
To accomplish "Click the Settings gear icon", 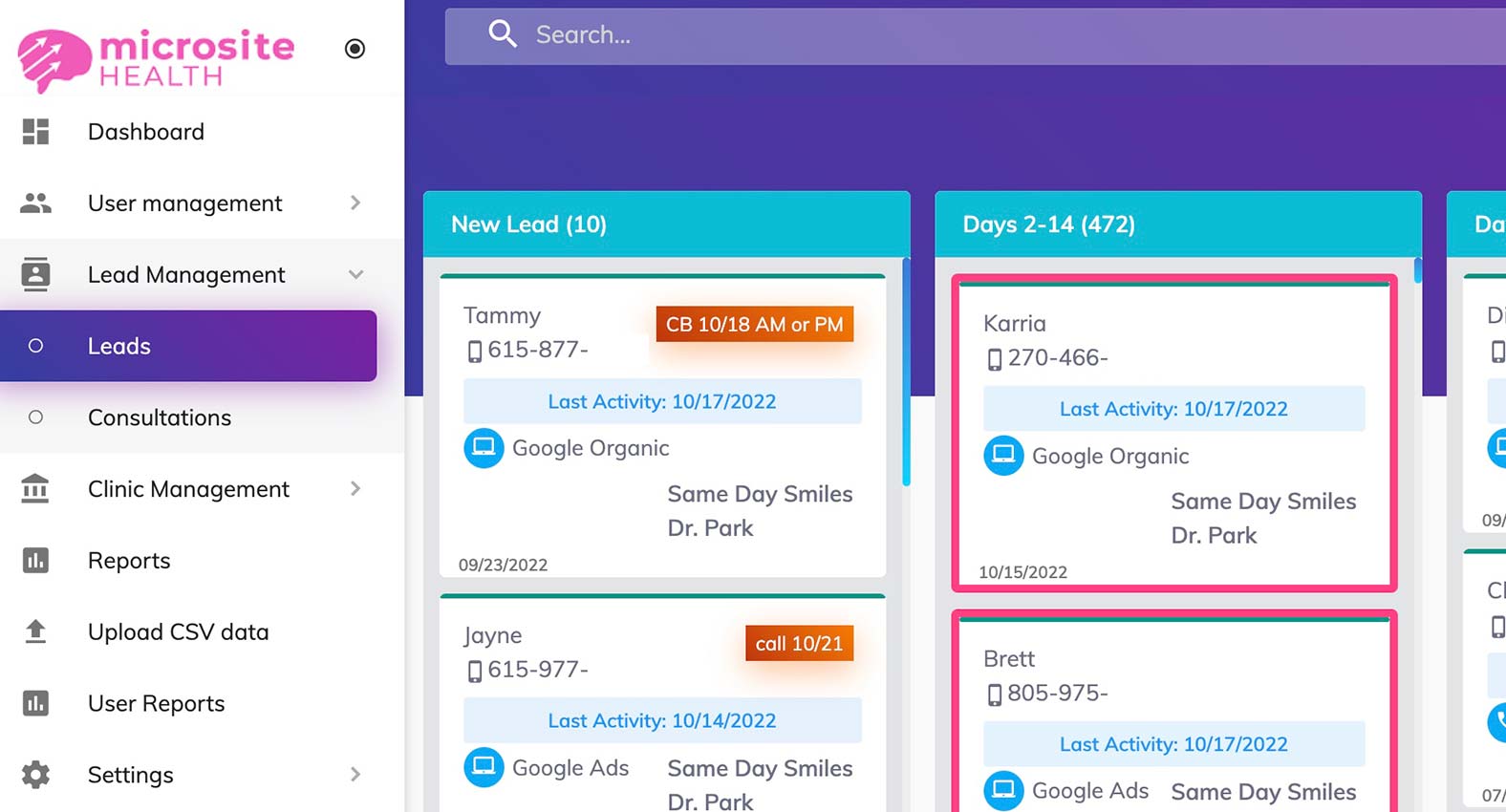I will coord(35,774).
